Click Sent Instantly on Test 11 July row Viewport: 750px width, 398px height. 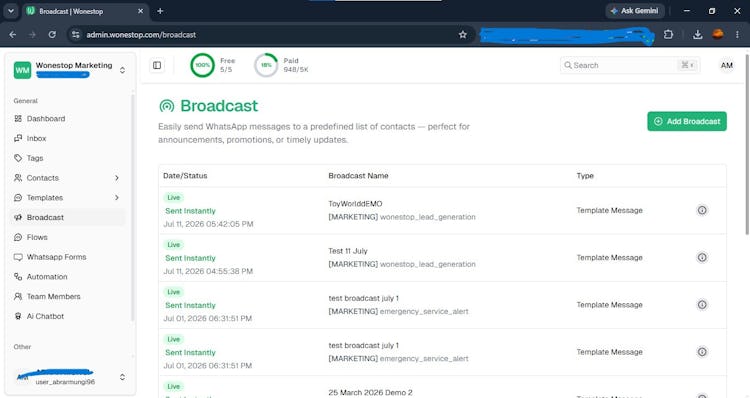pyautogui.click(x=190, y=258)
